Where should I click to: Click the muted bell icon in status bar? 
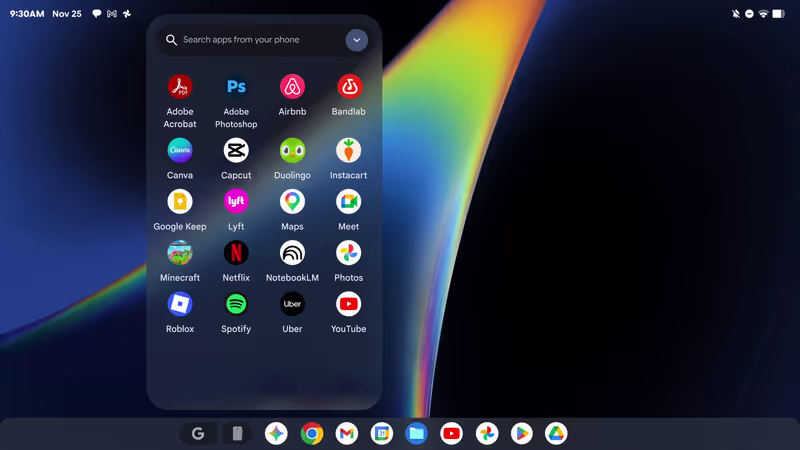pos(736,14)
